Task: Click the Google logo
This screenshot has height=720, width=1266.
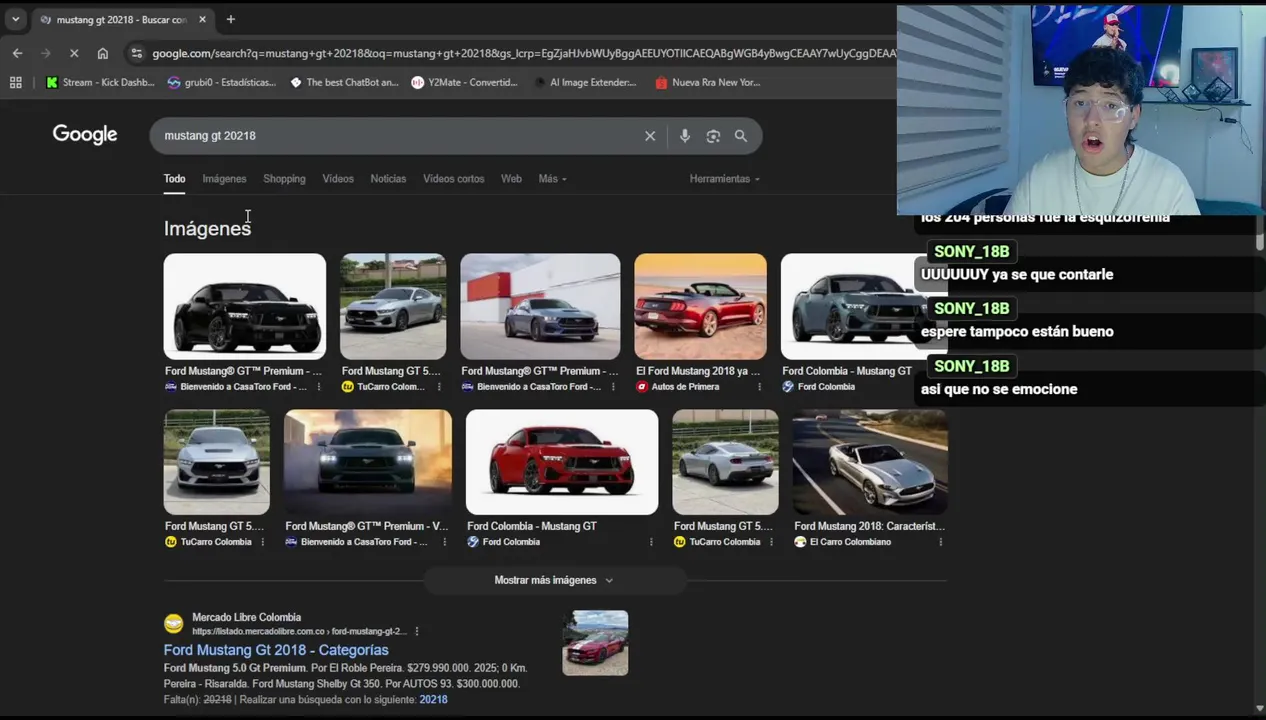Action: tap(85, 135)
